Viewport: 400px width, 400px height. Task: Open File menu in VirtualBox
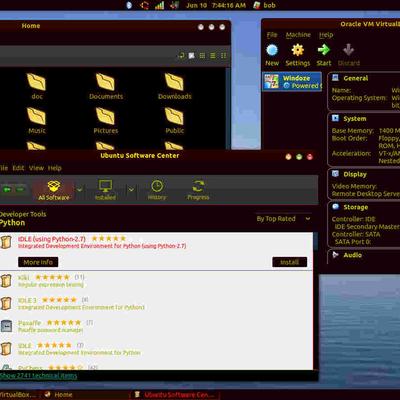click(272, 35)
